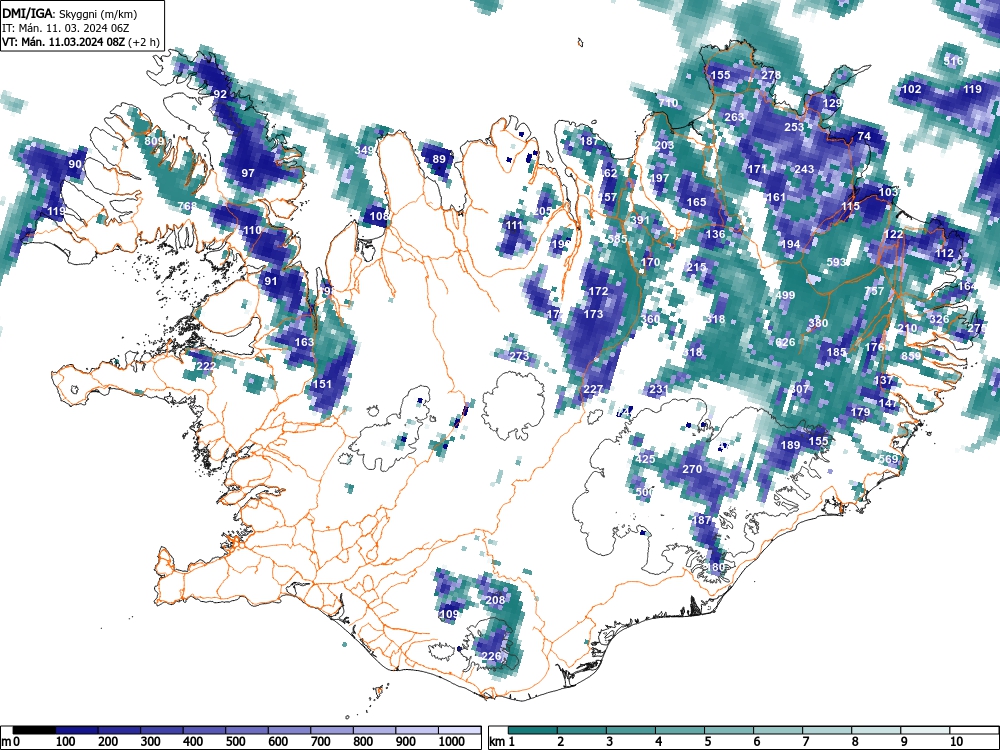Click the value 516 offshore northeast
1000x750 pixels.
point(953,61)
